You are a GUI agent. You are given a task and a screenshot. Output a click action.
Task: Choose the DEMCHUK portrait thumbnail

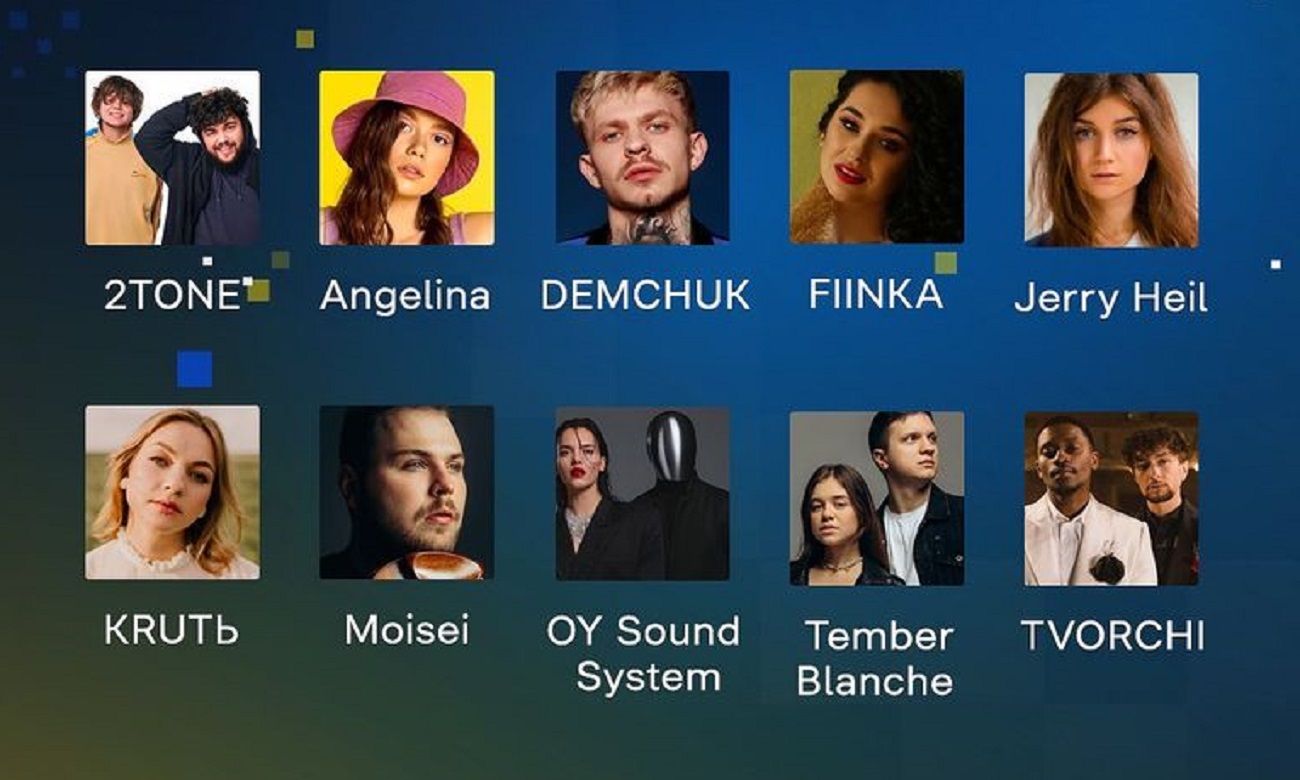[642, 158]
